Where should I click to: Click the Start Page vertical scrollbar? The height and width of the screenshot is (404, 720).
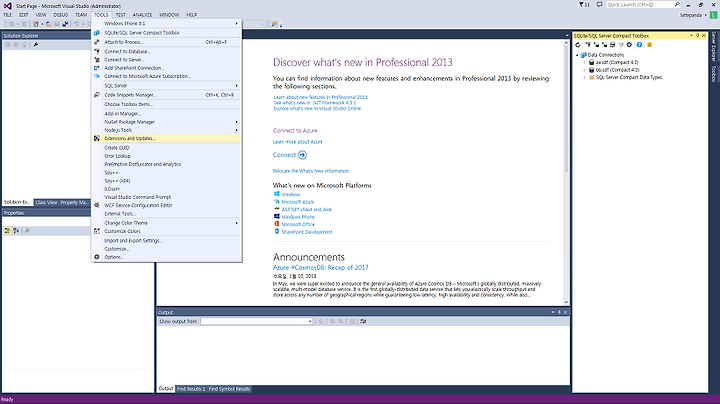coord(566,172)
